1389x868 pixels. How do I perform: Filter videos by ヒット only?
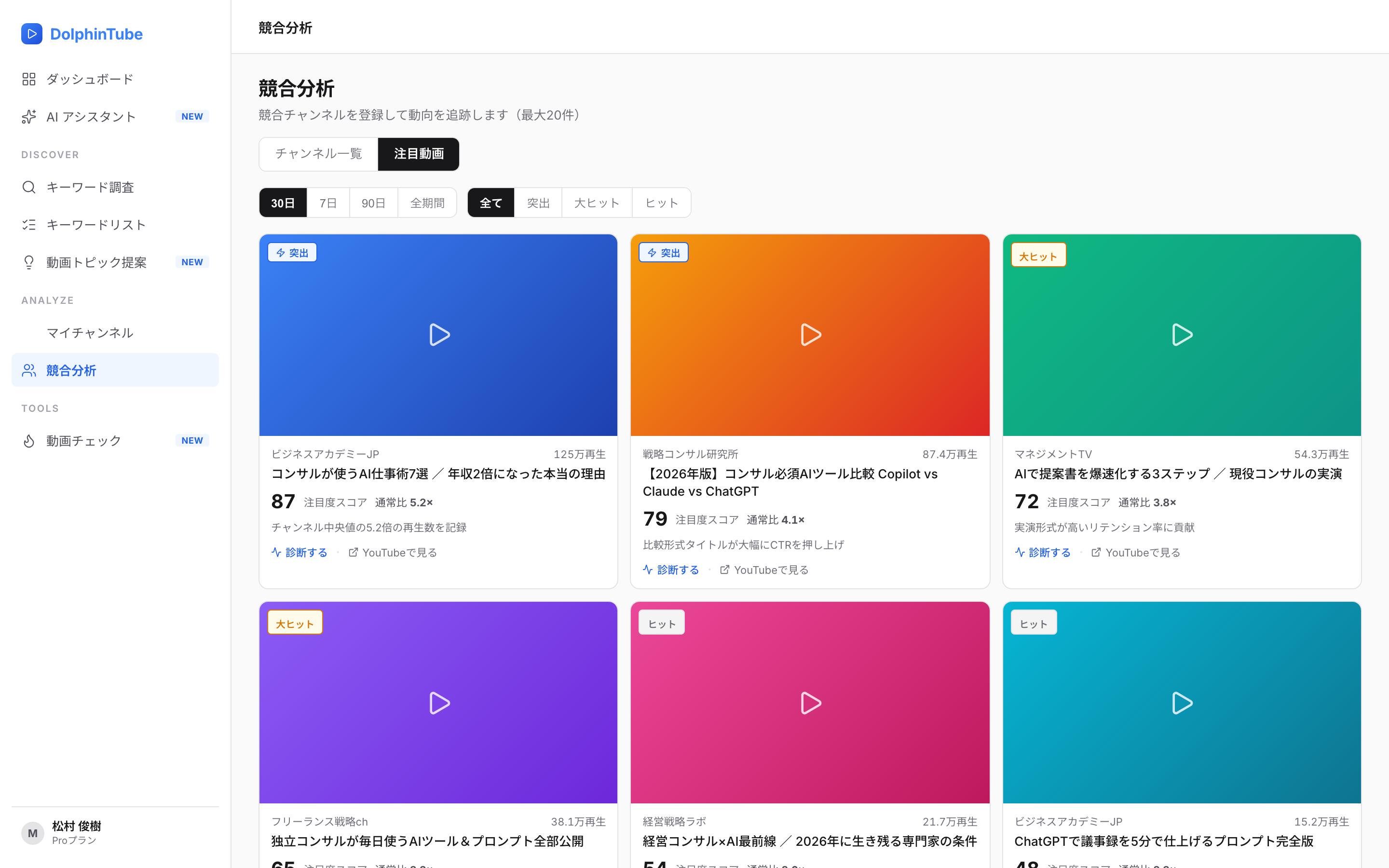tap(661, 203)
